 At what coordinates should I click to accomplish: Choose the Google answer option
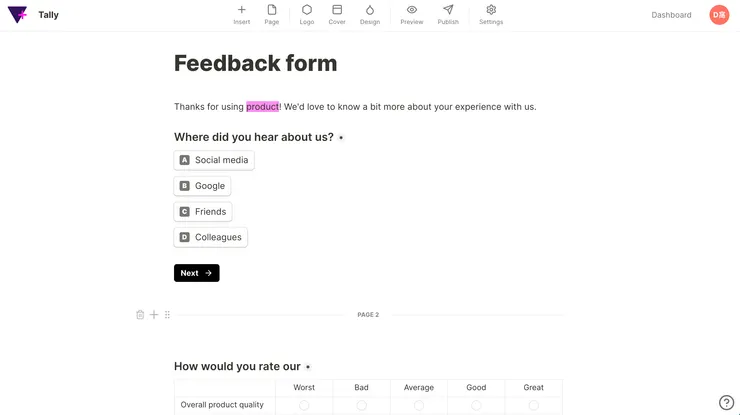coord(202,186)
